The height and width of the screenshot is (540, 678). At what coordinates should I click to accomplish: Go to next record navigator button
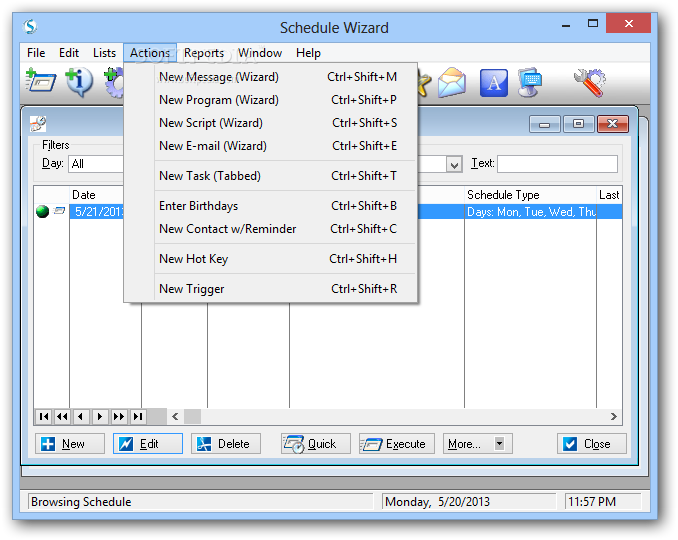100,416
